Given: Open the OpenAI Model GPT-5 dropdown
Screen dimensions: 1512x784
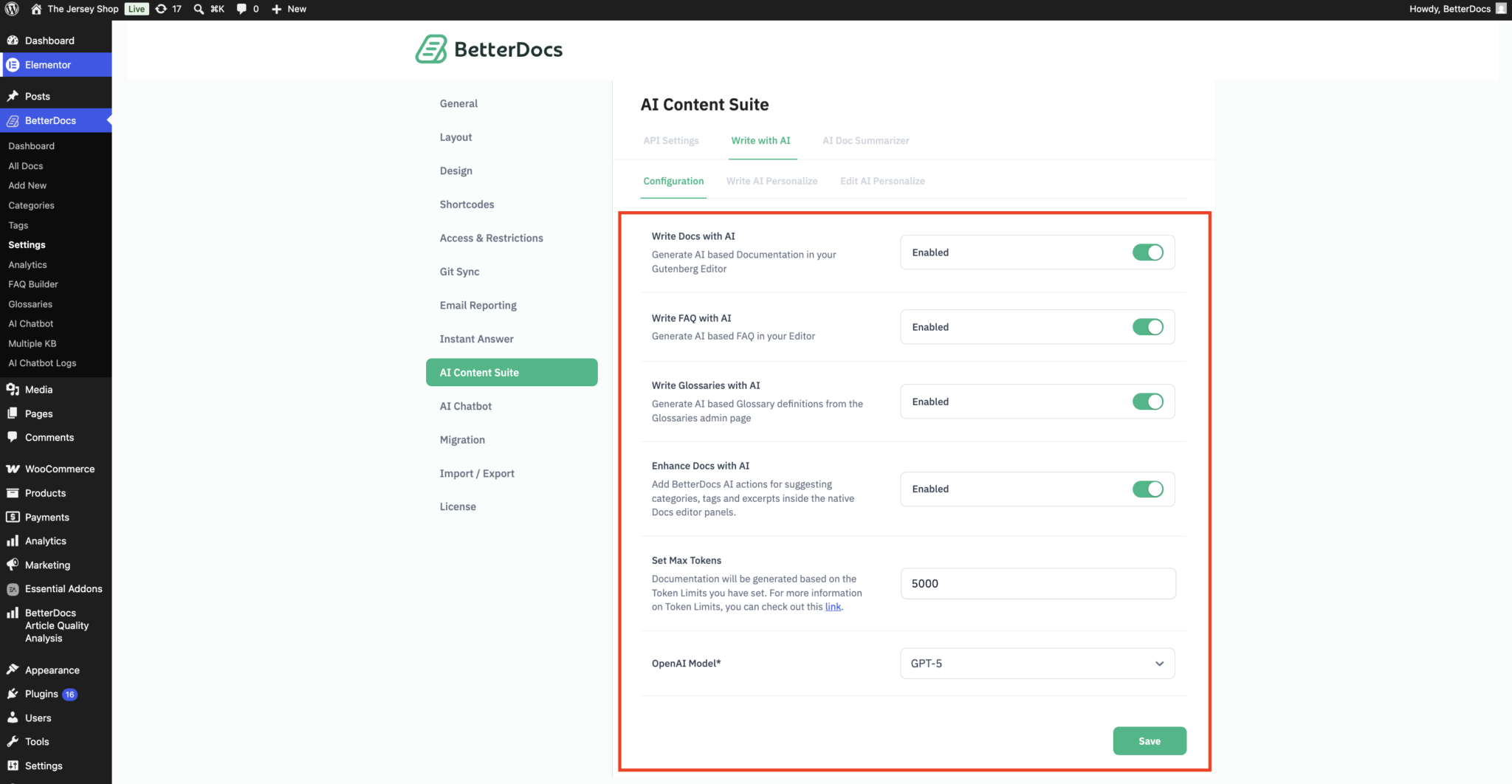Looking at the screenshot, I should (1037, 663).
